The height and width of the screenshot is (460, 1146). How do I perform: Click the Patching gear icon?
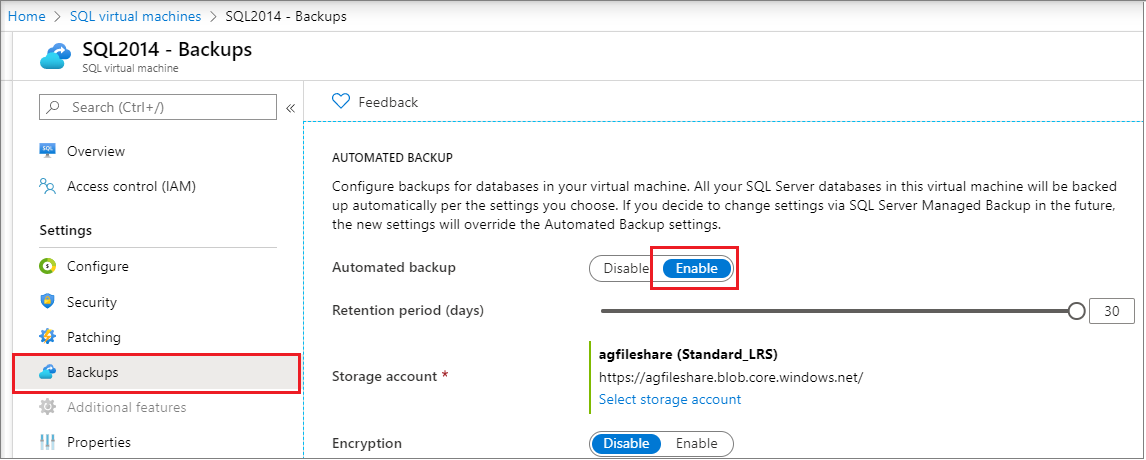47,337
